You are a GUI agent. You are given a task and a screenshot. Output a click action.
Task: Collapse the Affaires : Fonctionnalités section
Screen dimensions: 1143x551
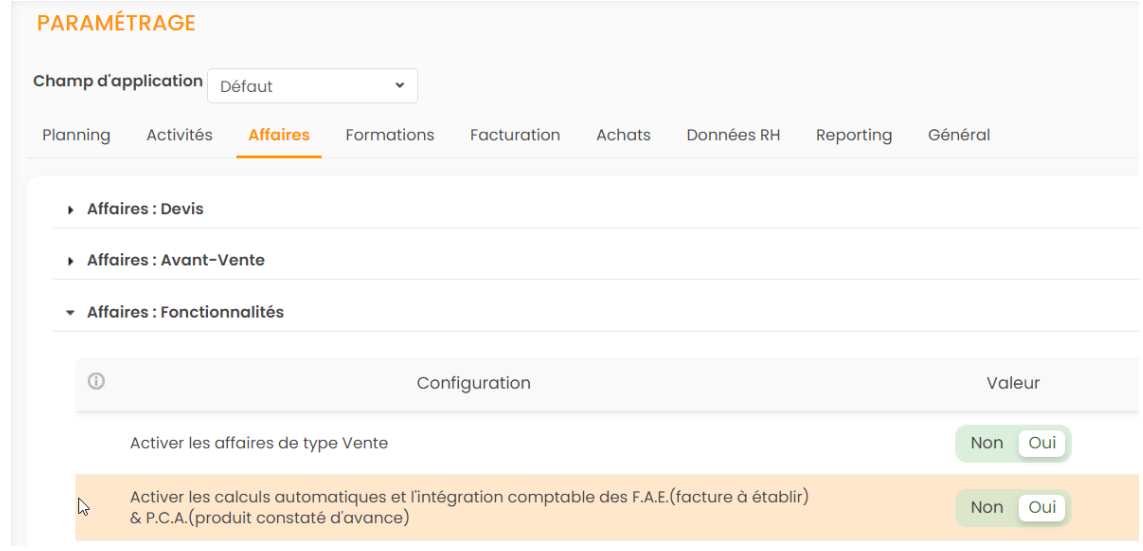point(185,312)
